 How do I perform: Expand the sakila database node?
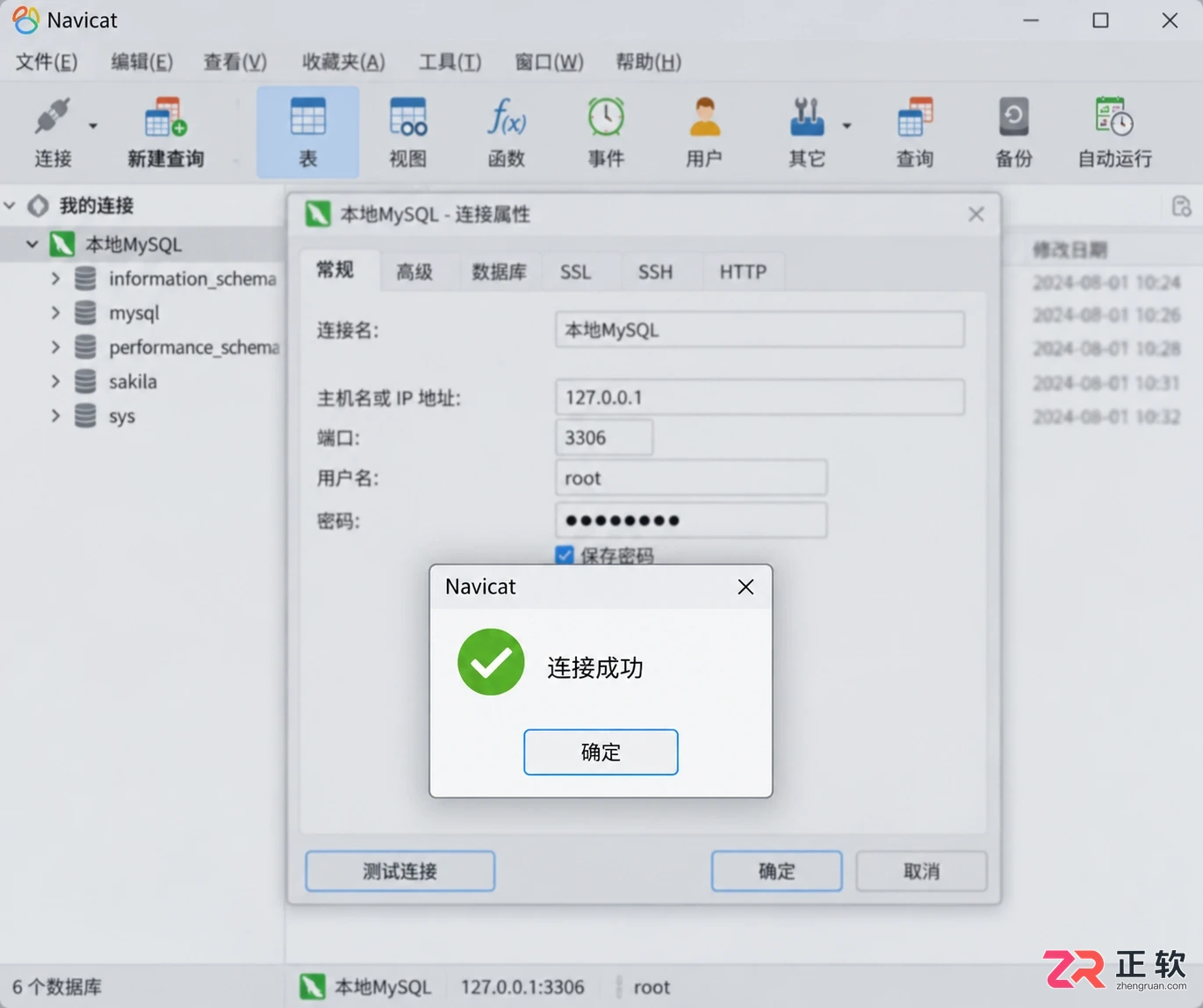(55, 381)
